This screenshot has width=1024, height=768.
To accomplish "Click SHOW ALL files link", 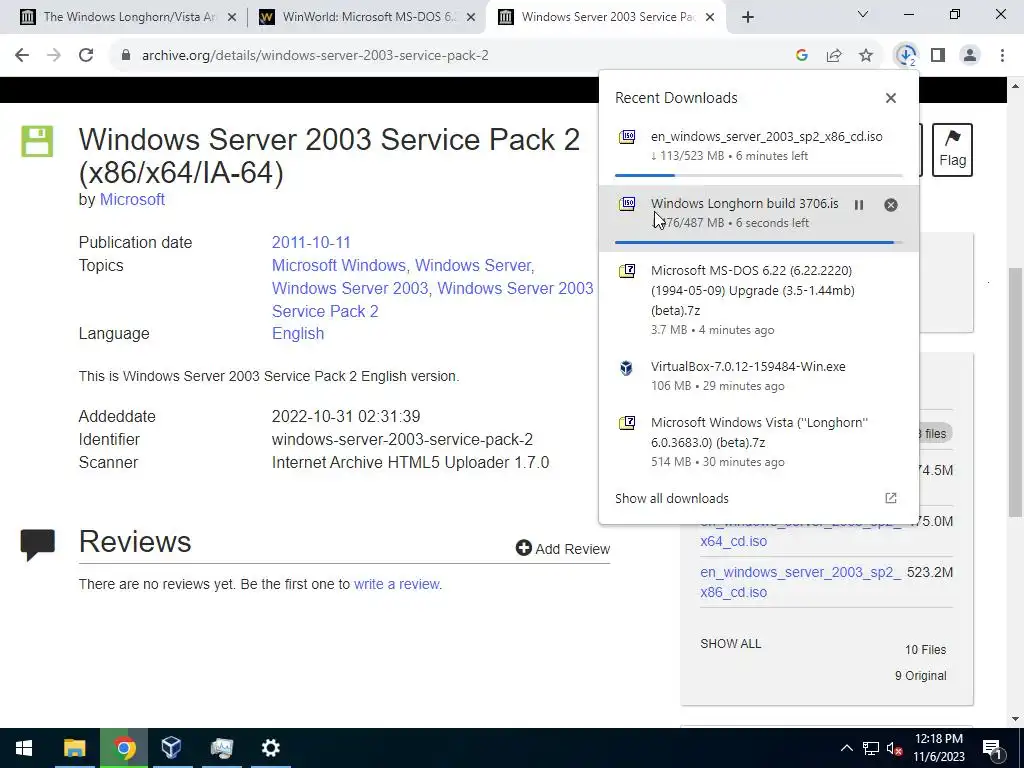I will 730,644.
